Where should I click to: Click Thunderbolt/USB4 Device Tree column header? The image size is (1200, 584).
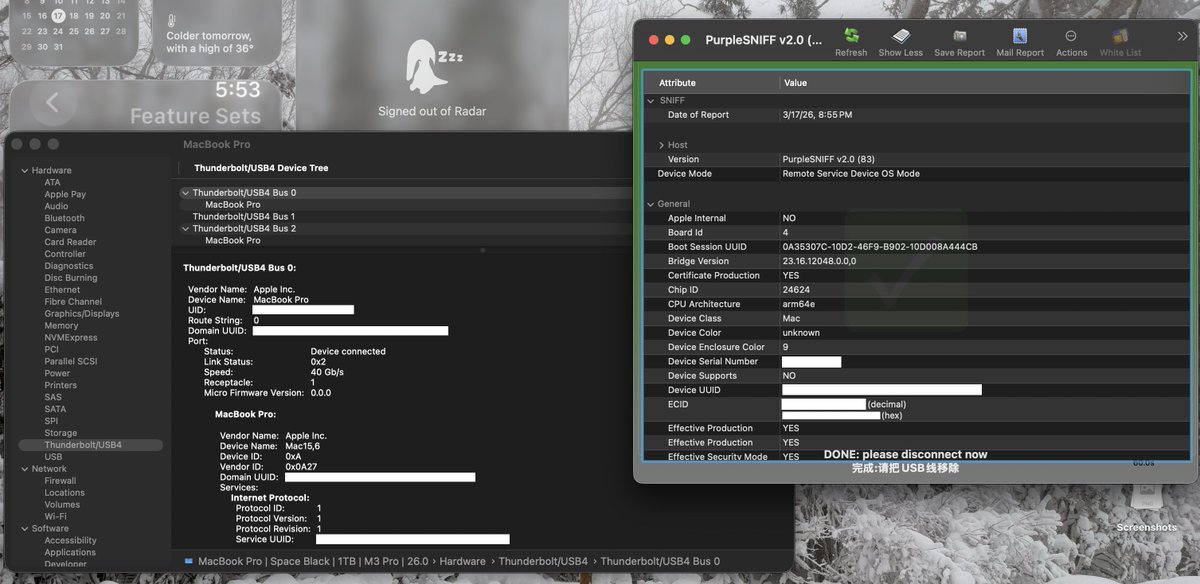[x=261, y=168]
